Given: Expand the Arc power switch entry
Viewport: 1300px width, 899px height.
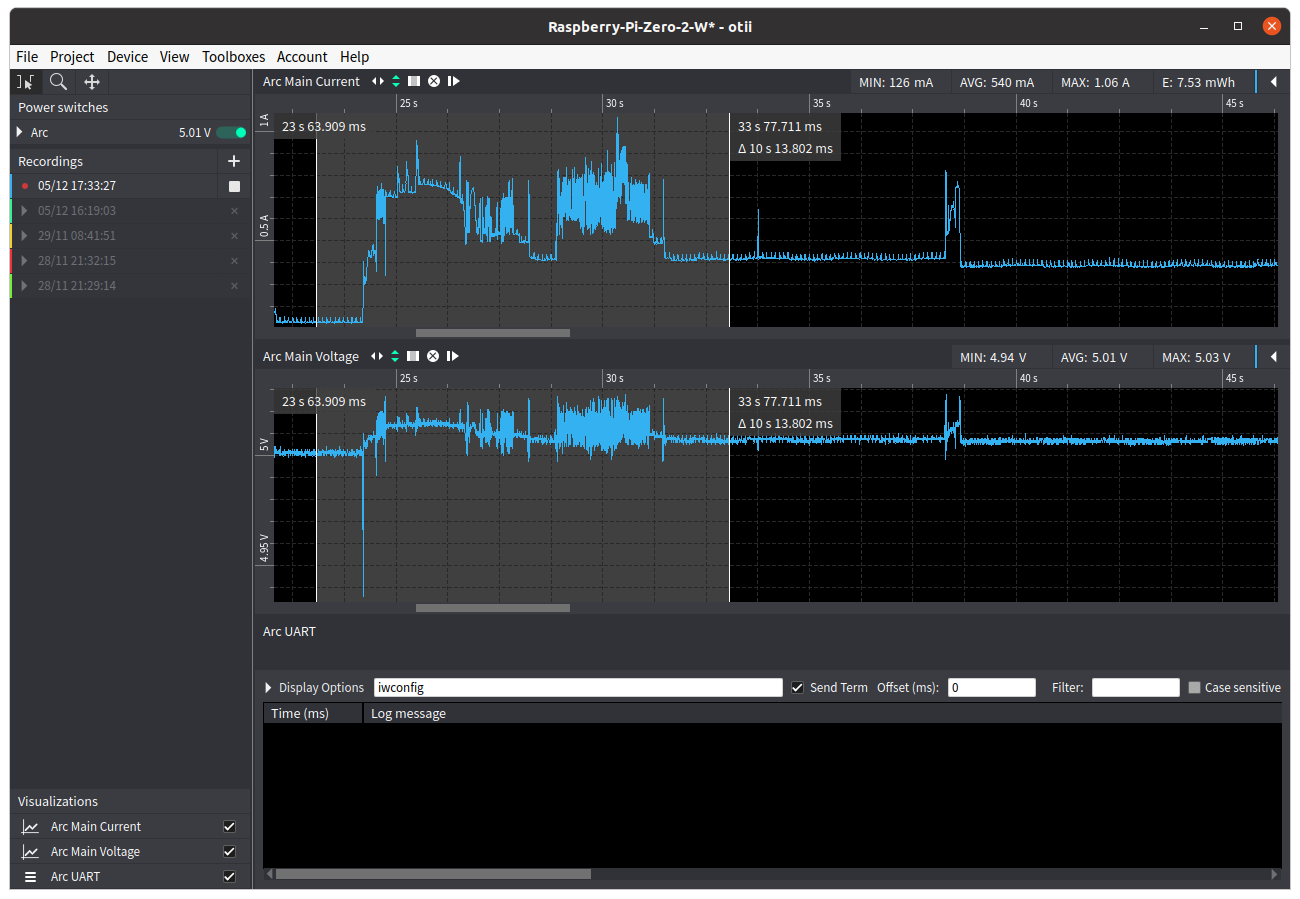Looking at the screenshot, I should pos(20,132).
